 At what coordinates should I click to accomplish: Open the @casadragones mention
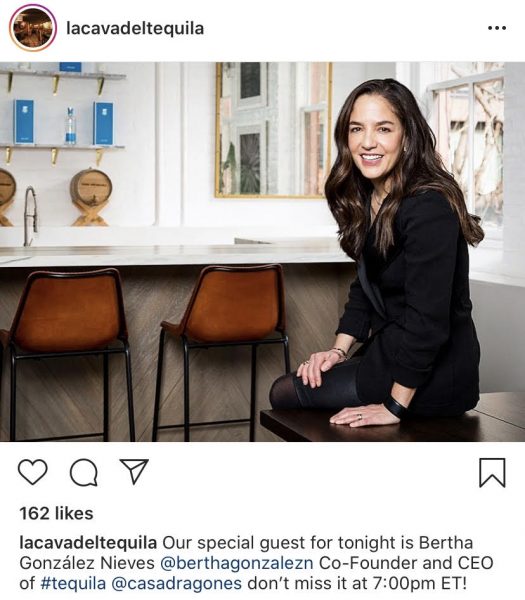pos(176,584)
